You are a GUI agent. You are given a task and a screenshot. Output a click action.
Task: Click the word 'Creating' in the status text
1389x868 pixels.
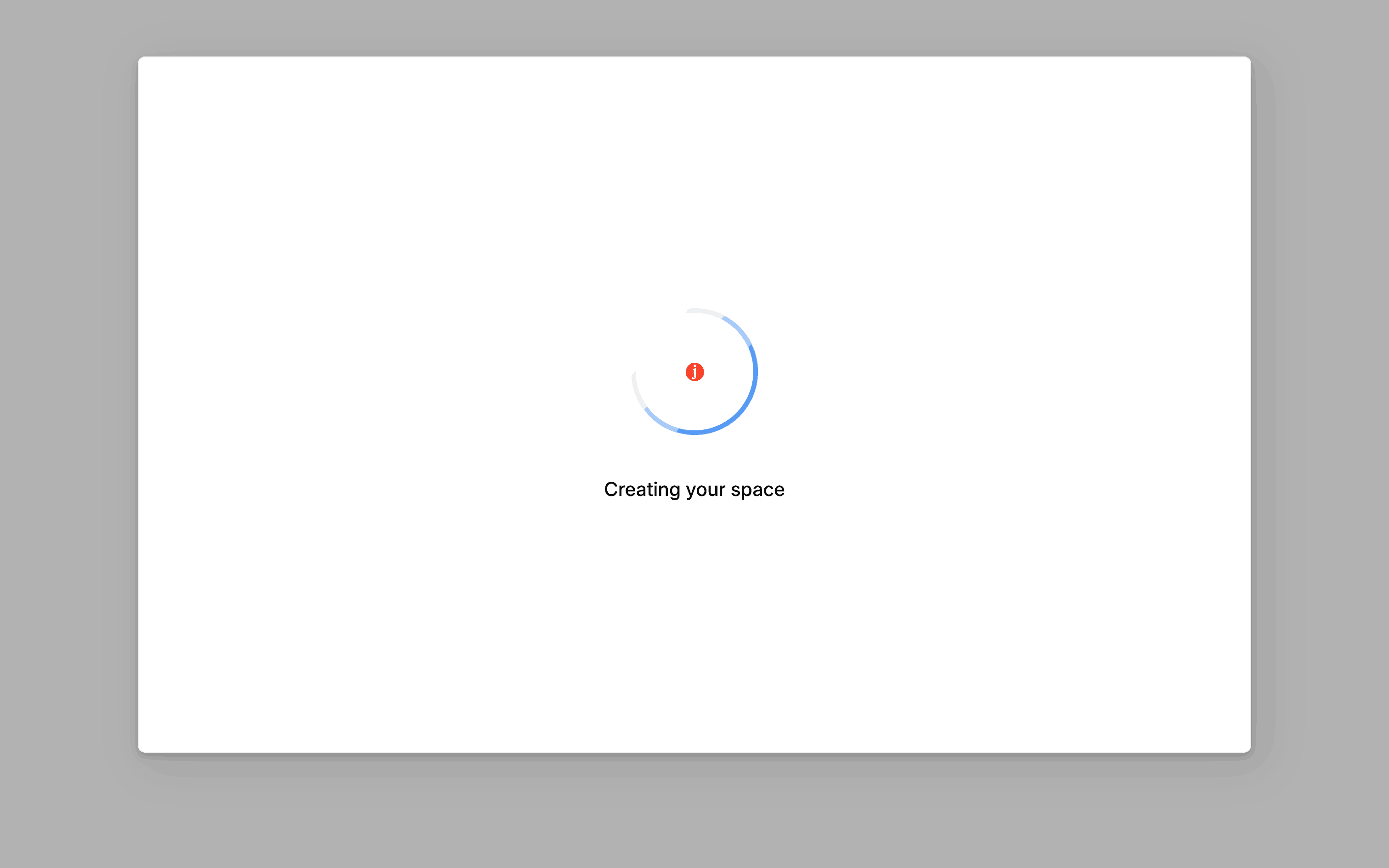coord(642,490)
